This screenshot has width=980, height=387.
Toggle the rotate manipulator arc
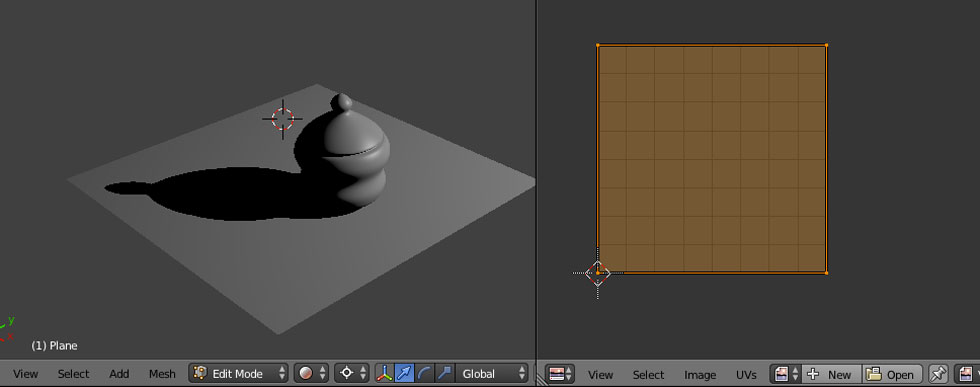pos(424,374)
